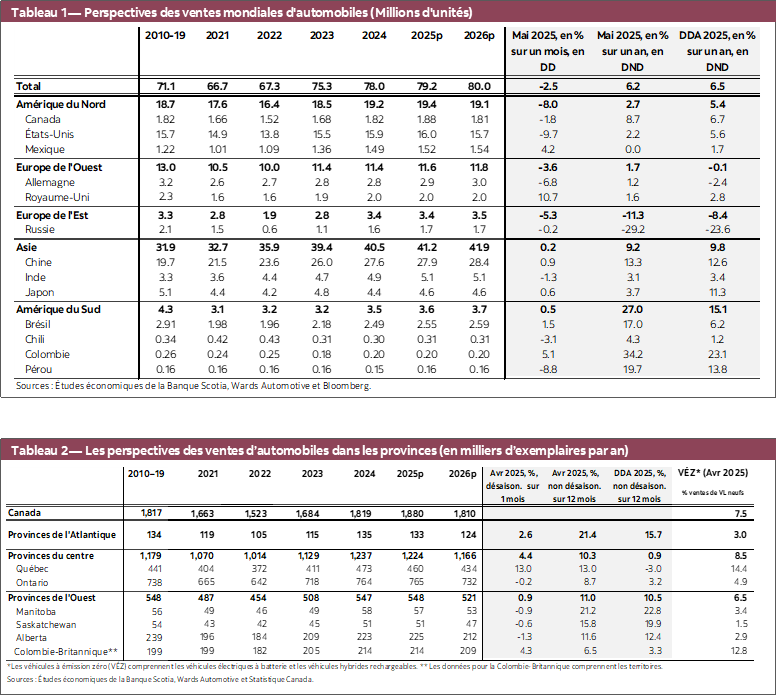The height and width of the screenshot is (695, 777).
Task: Select the 2026p column header
Action: point(477,35)
